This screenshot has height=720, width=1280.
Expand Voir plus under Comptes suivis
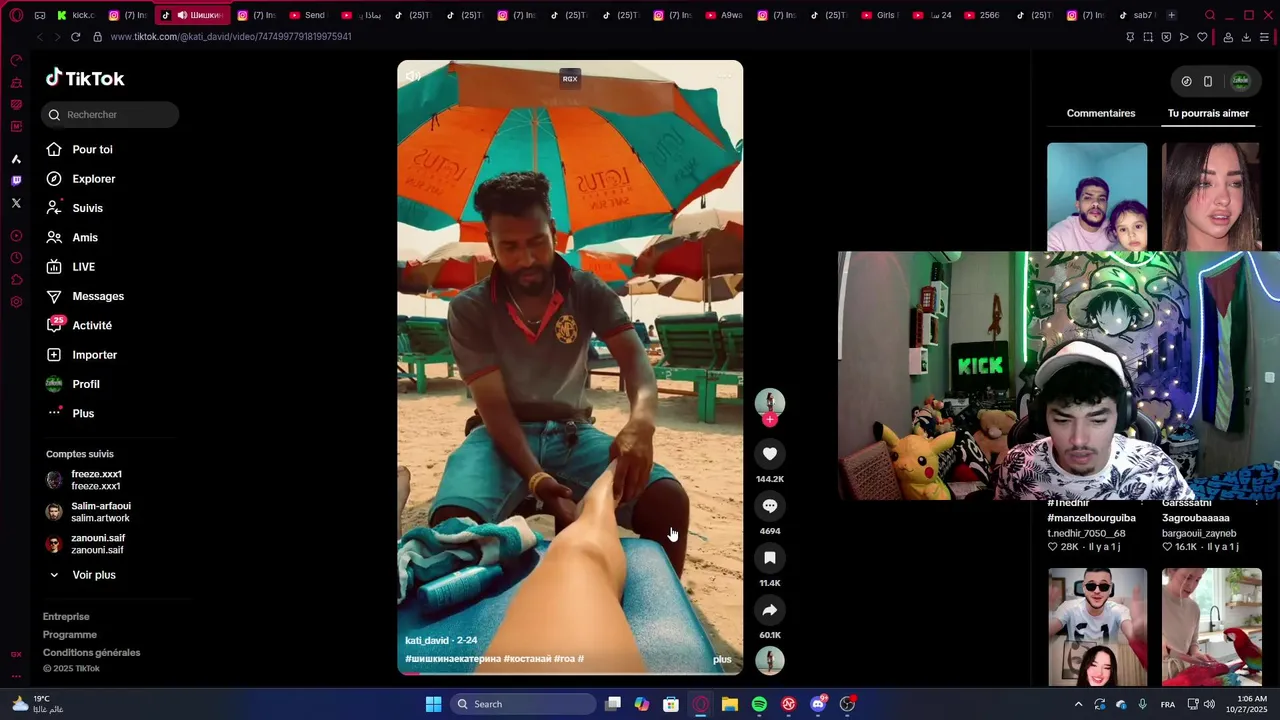coord(94,575)
